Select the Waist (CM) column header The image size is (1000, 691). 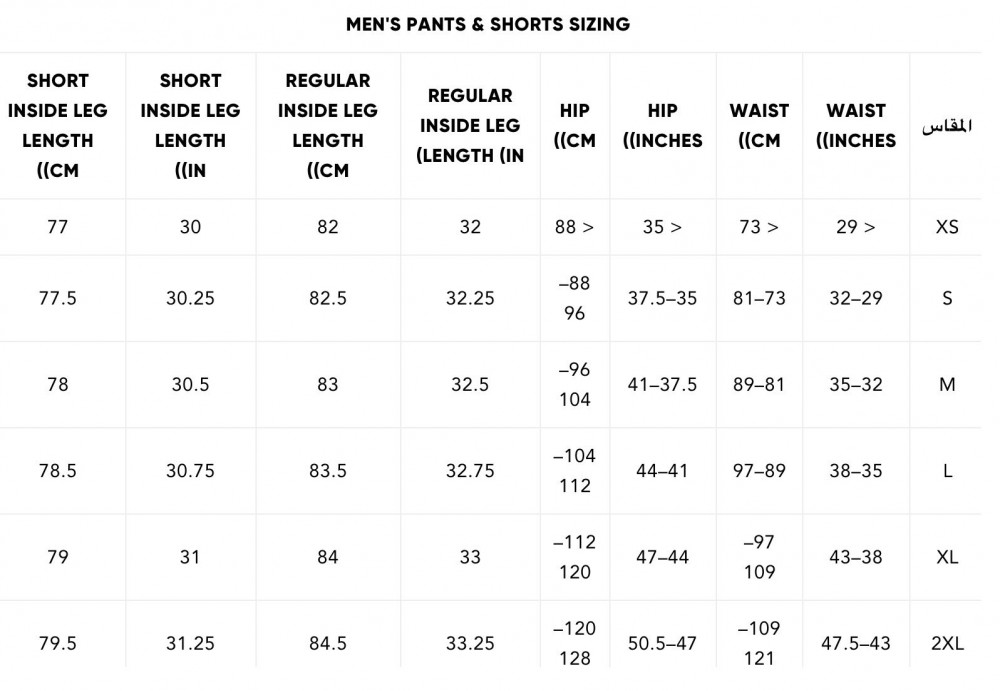pos(759,126)
